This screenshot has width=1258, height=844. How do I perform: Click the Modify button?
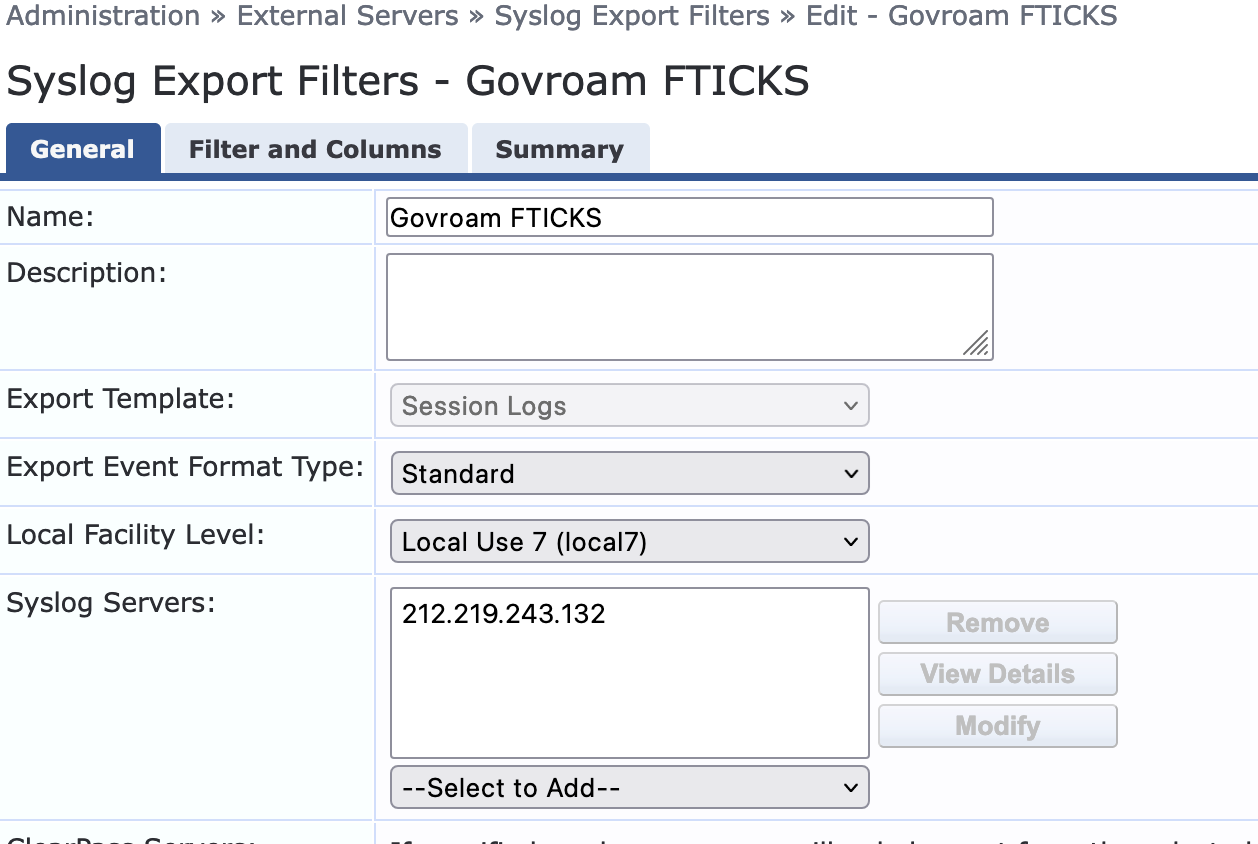(x=997, y=726)
